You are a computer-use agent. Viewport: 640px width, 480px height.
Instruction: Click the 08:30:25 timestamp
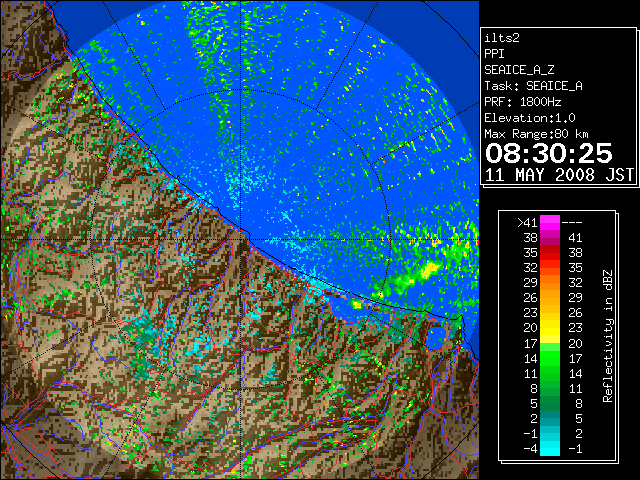click(x=549, y=153)
